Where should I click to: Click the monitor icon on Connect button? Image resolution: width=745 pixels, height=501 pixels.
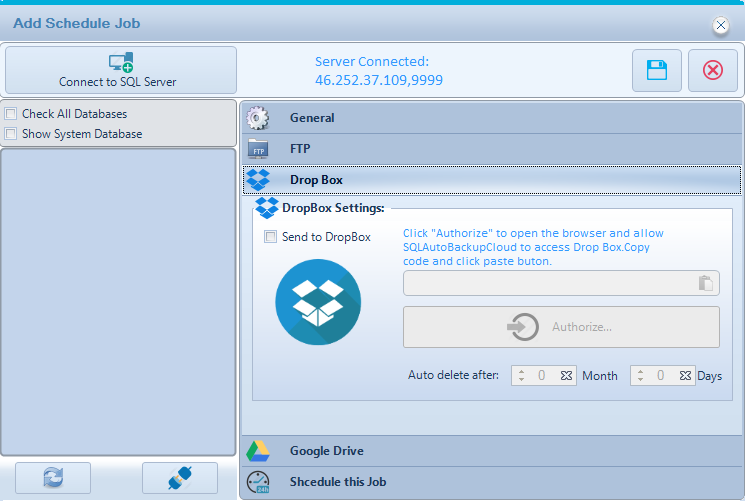[121, 62]
